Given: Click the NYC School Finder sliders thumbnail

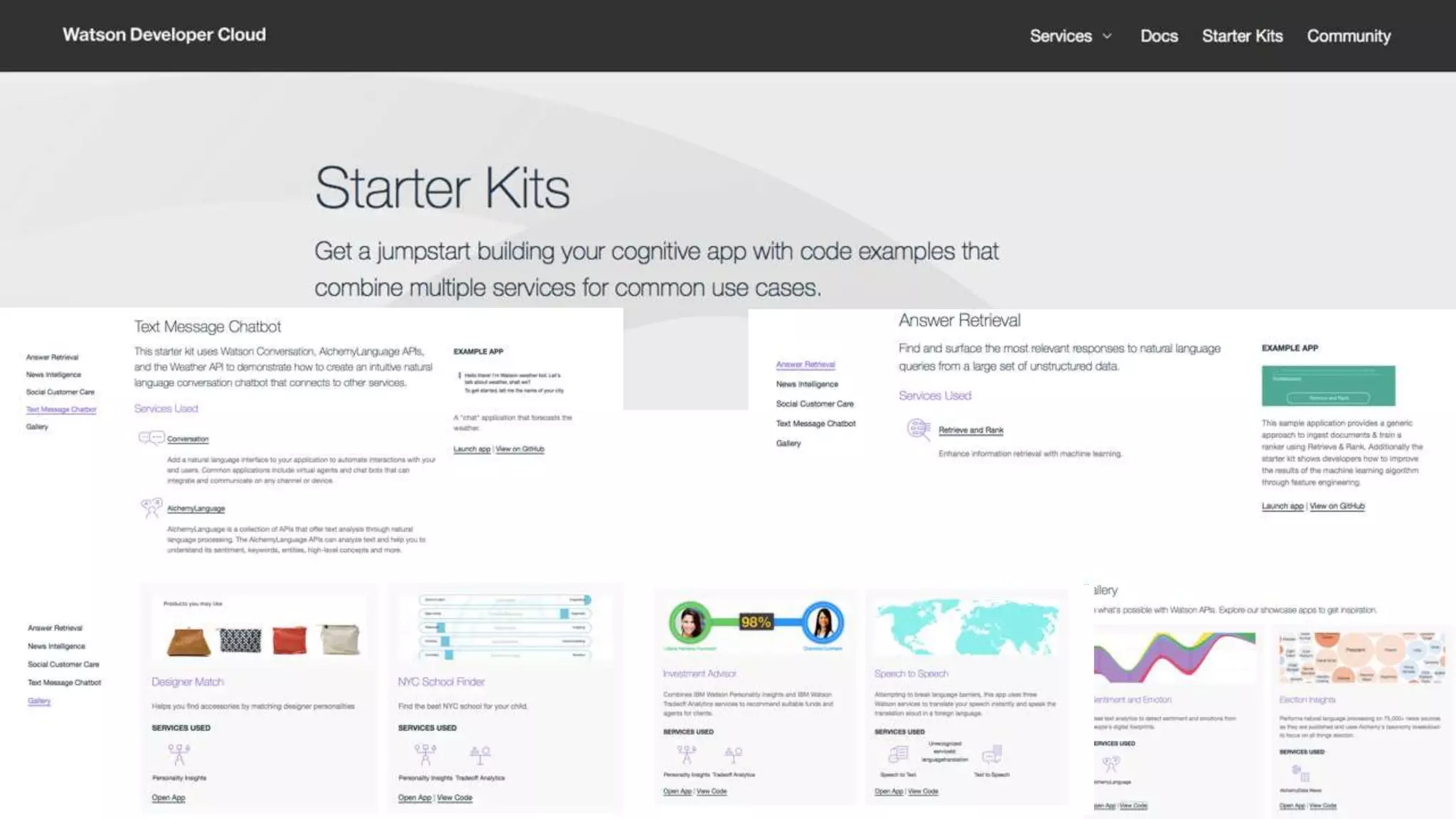Looking at the screenshot, I should tap(505, 628).
